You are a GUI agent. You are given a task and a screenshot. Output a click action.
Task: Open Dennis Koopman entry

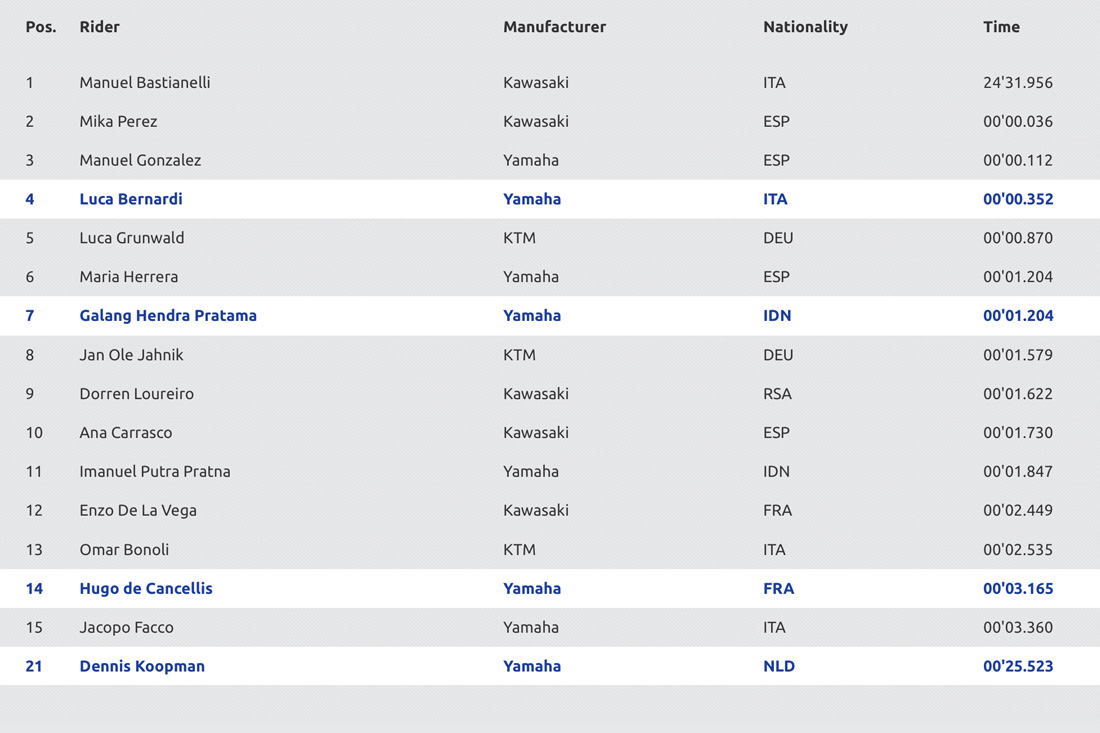pyautogui.click(x=550, y=666)
